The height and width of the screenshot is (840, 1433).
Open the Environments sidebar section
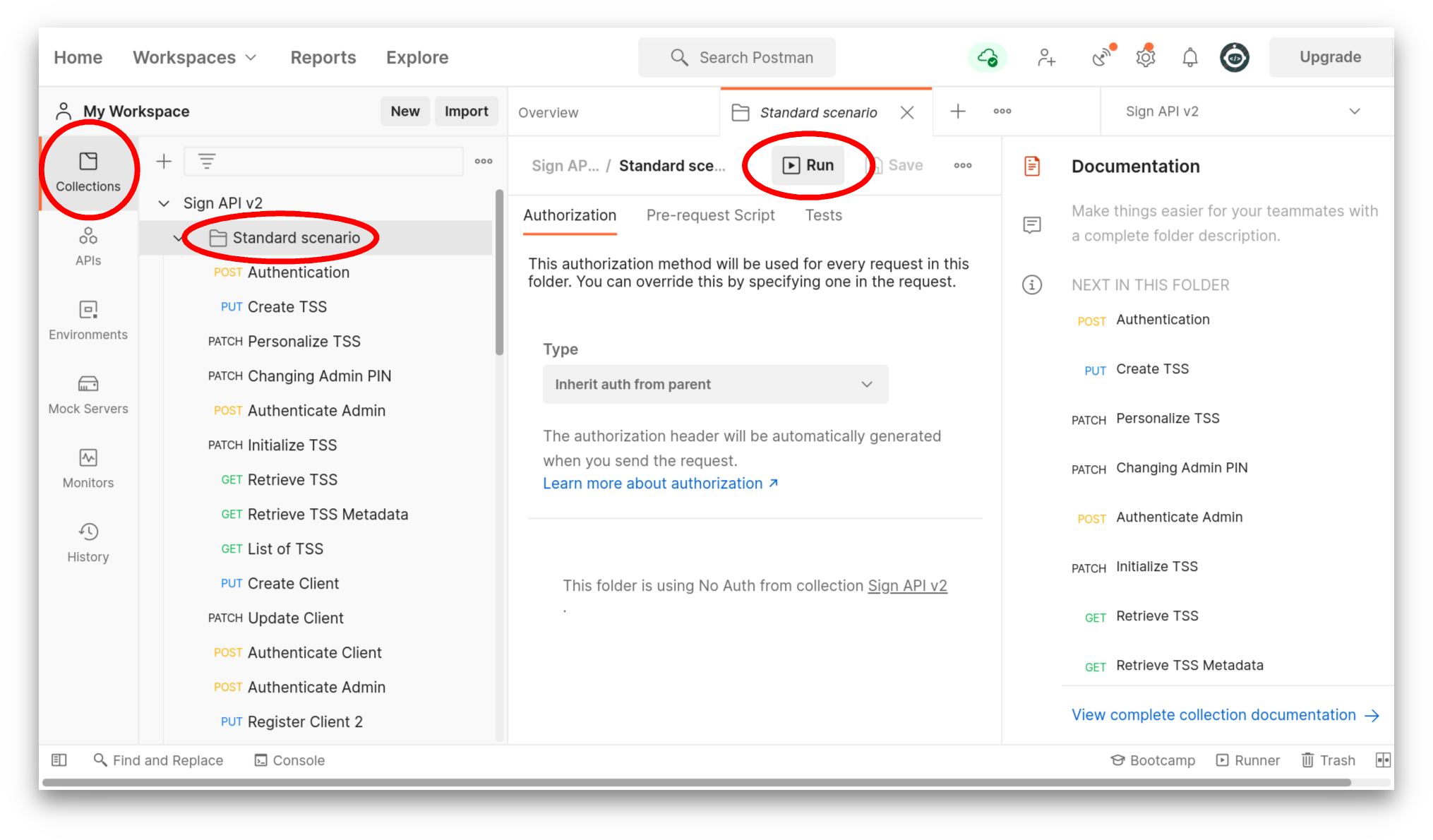88,320
